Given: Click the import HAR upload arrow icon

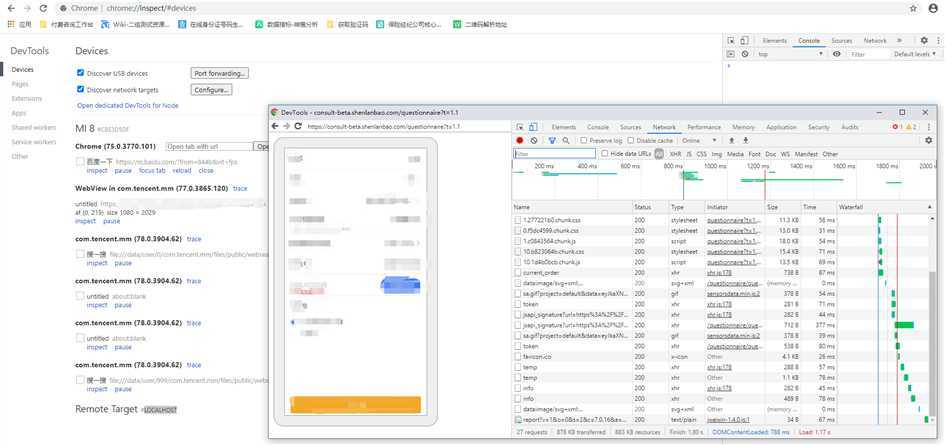Looking at the screenshot, I should tap(732, 140).
